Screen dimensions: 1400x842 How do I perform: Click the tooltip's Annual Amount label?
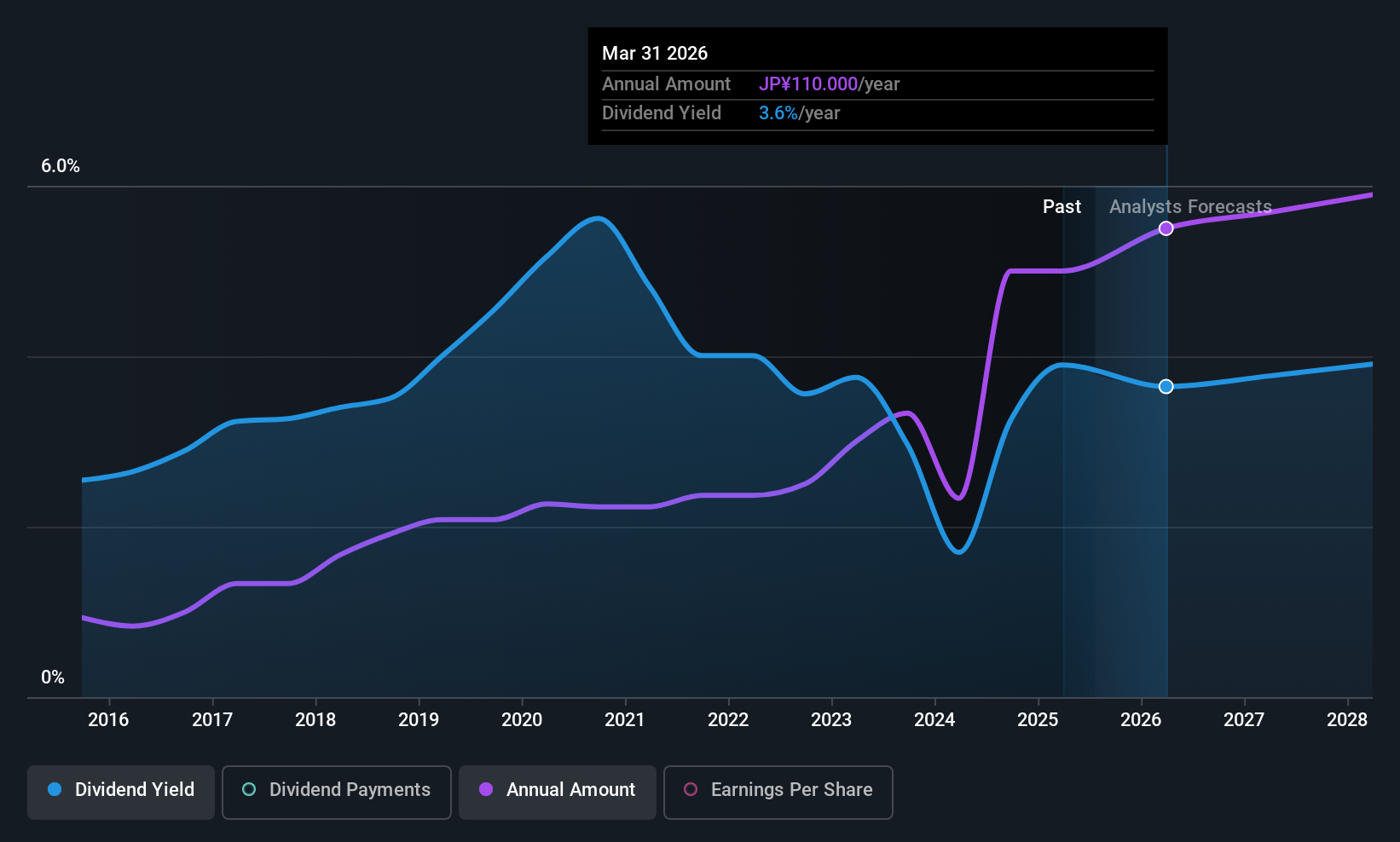pos(666,84)
